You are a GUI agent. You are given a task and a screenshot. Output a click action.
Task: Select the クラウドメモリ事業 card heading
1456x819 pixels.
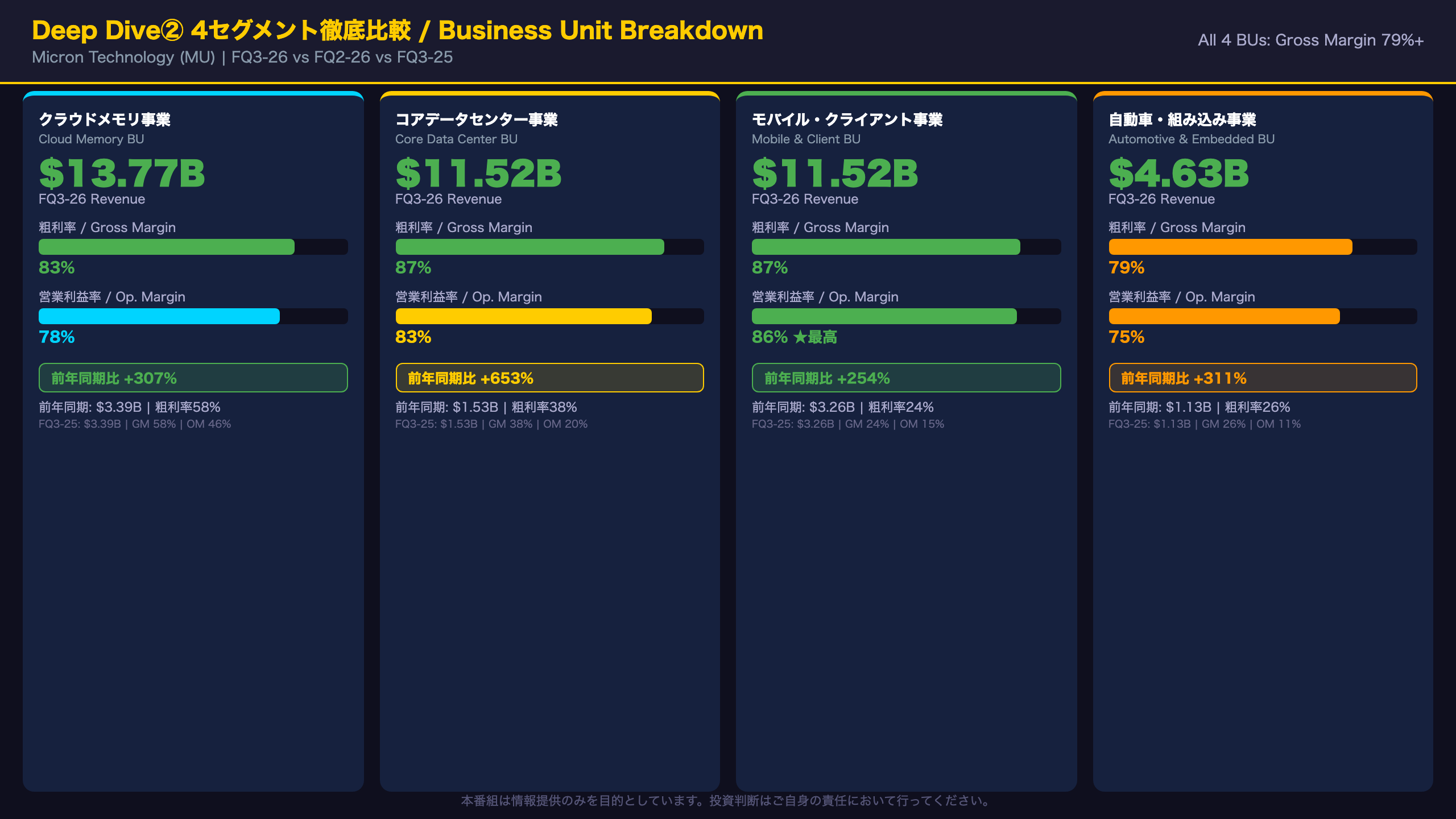[x=105, y=119]
